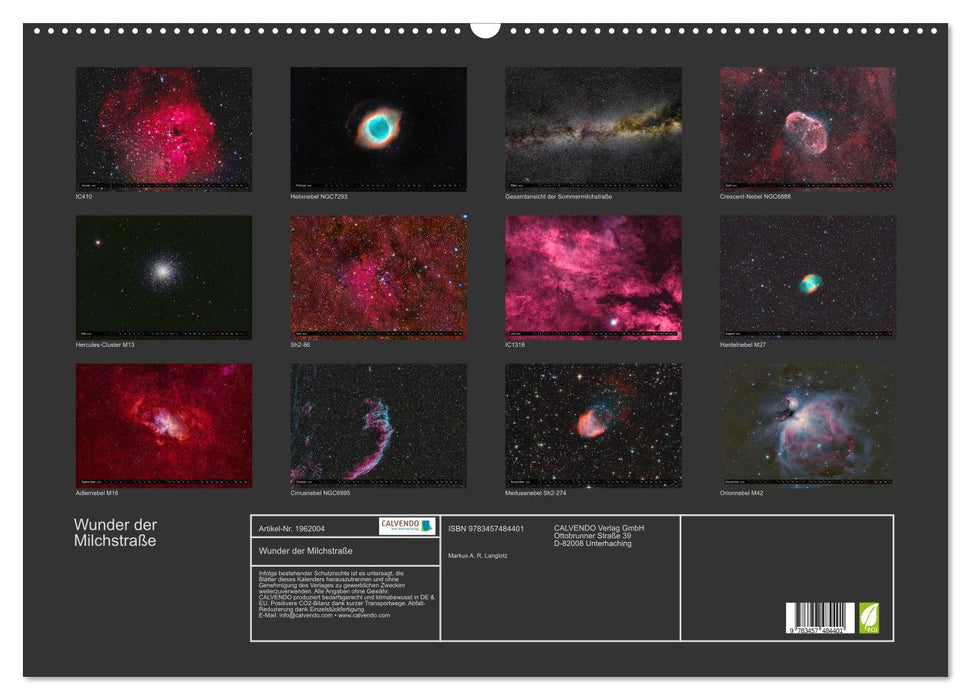Open the pink IC1318 image
The width and height of the screenshot is (971, 700).
coord(593,277)
